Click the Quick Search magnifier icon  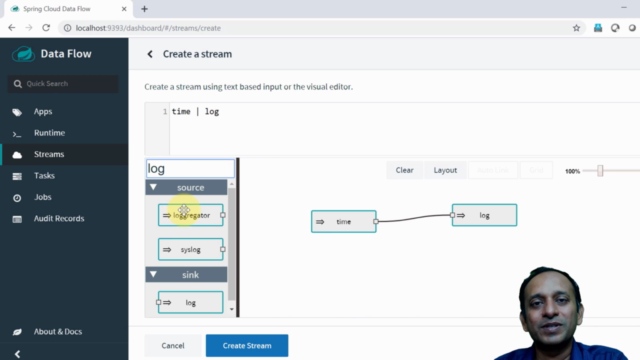pos(17,84)
